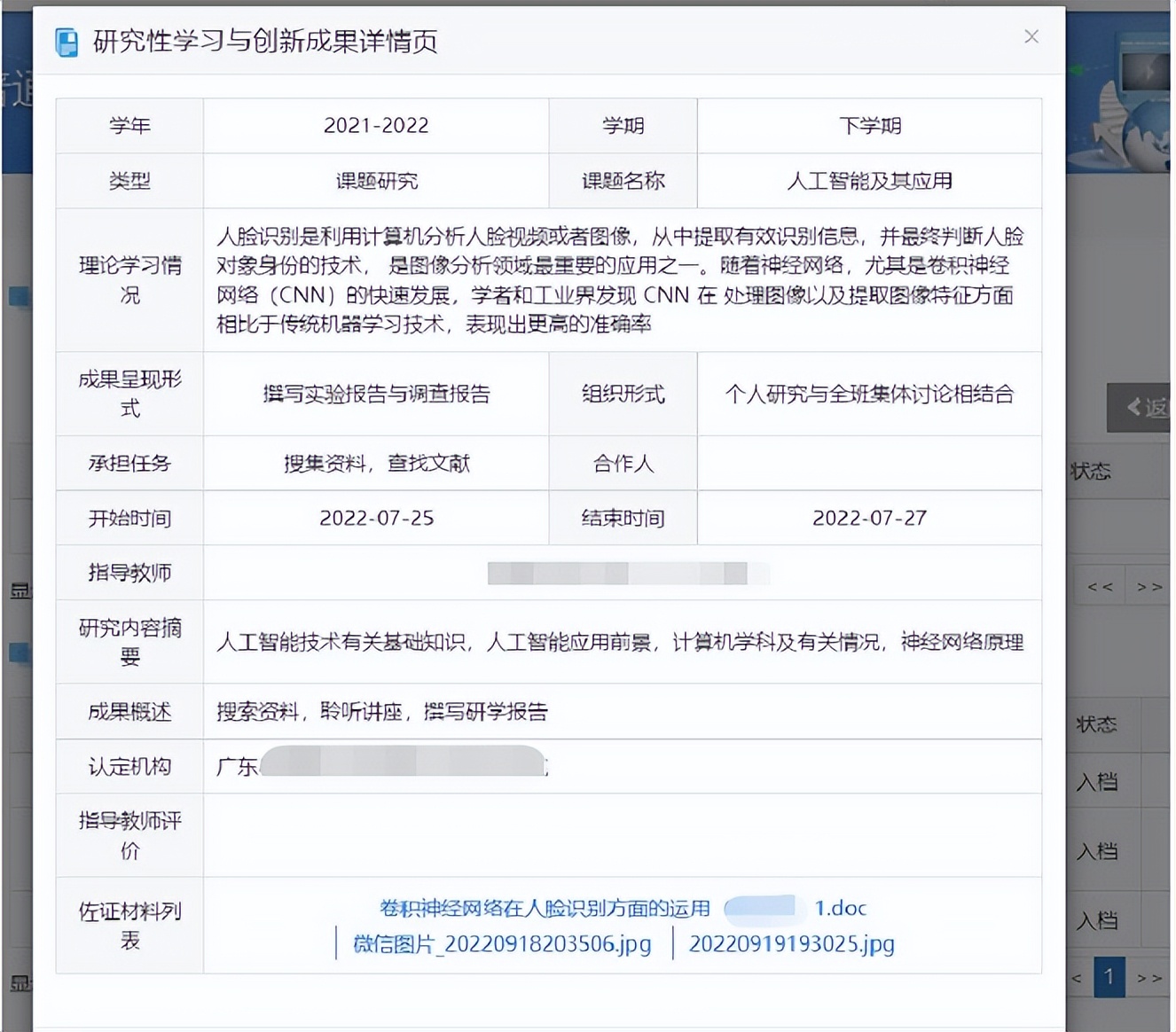Select the previous page << arrow

click(x=1099, y=585)
